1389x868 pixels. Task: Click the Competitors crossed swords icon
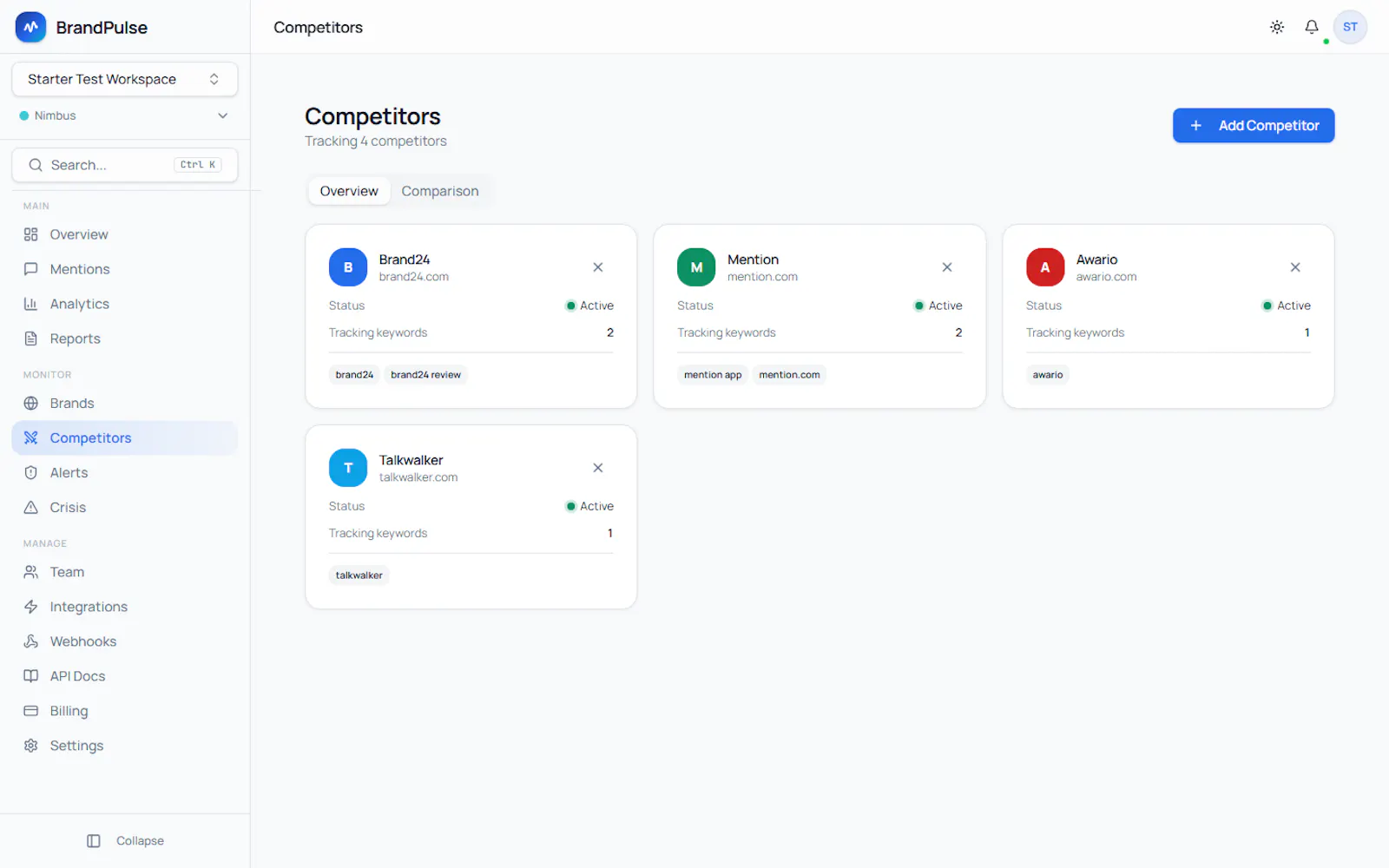pyautogui.click(x=31, y=437)
